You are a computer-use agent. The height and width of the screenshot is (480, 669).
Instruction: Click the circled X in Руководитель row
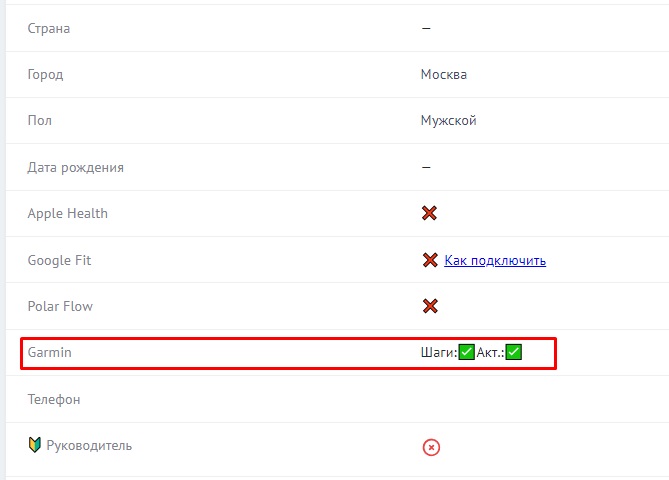[x=431, y=447]
